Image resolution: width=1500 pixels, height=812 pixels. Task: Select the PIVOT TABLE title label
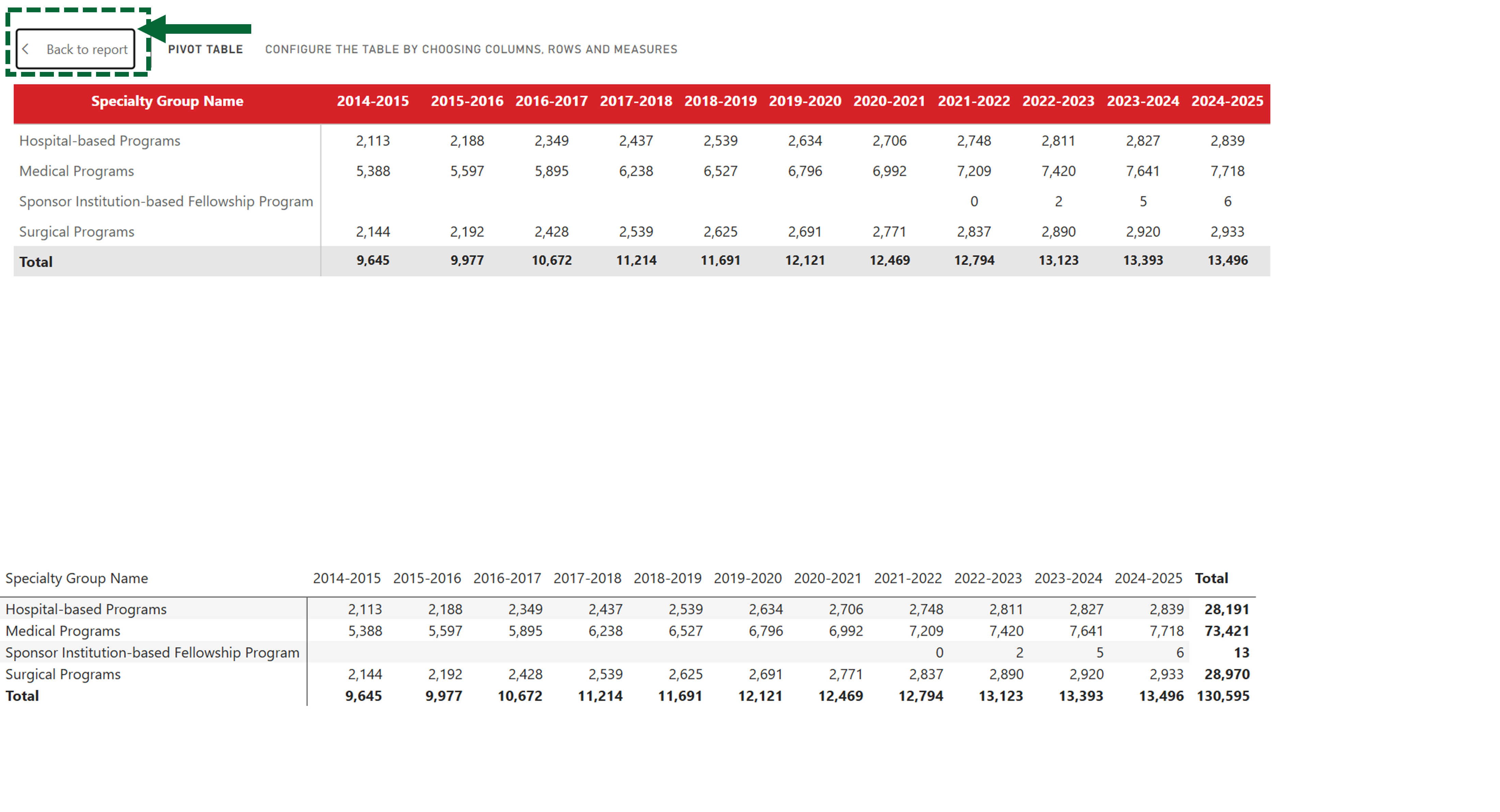point(206,49)
